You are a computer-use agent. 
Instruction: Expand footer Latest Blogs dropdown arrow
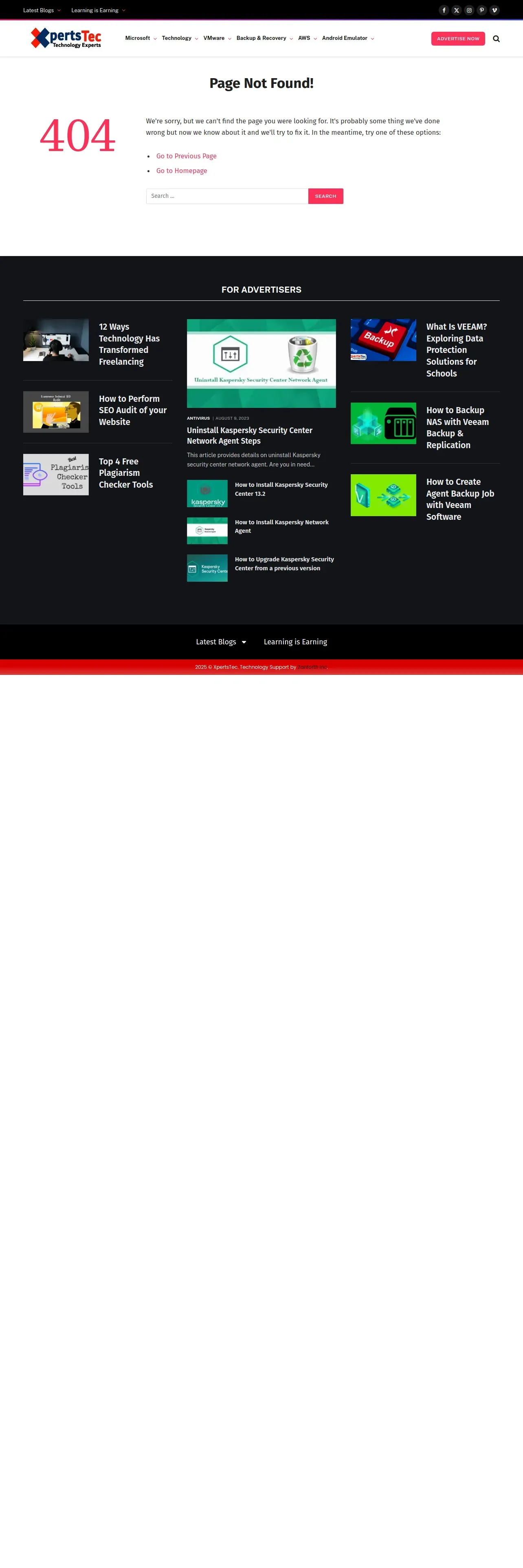click(x=244, y=642)
